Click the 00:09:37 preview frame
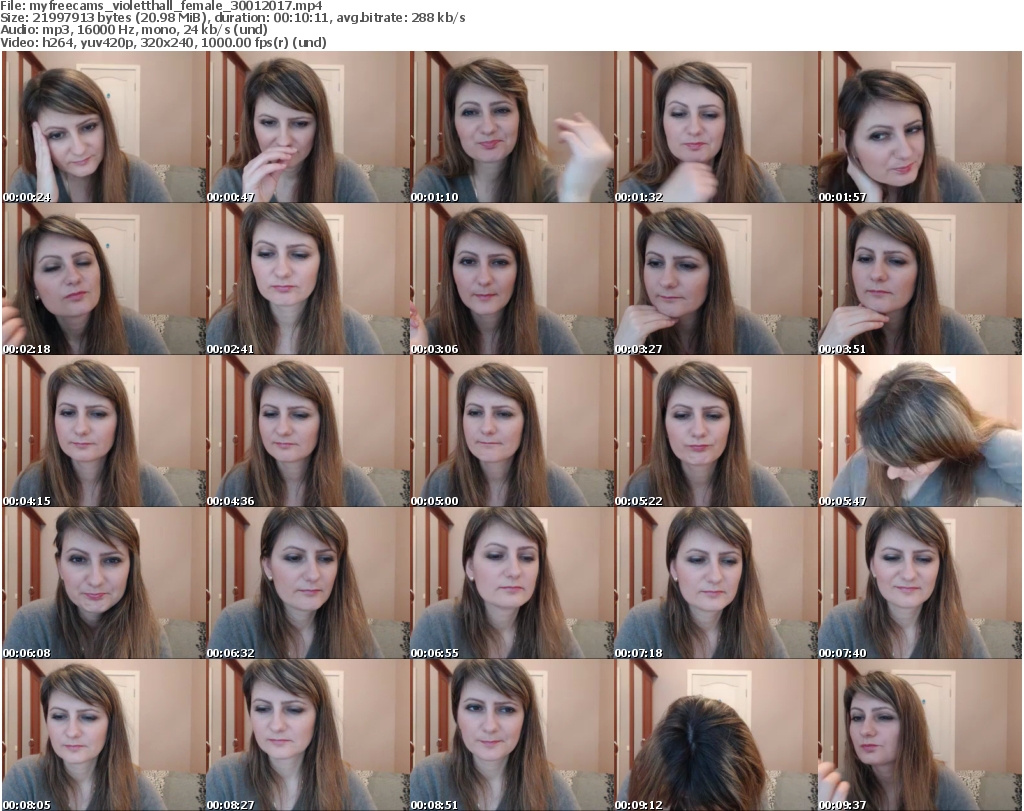1024x811 pixels. 920,735
